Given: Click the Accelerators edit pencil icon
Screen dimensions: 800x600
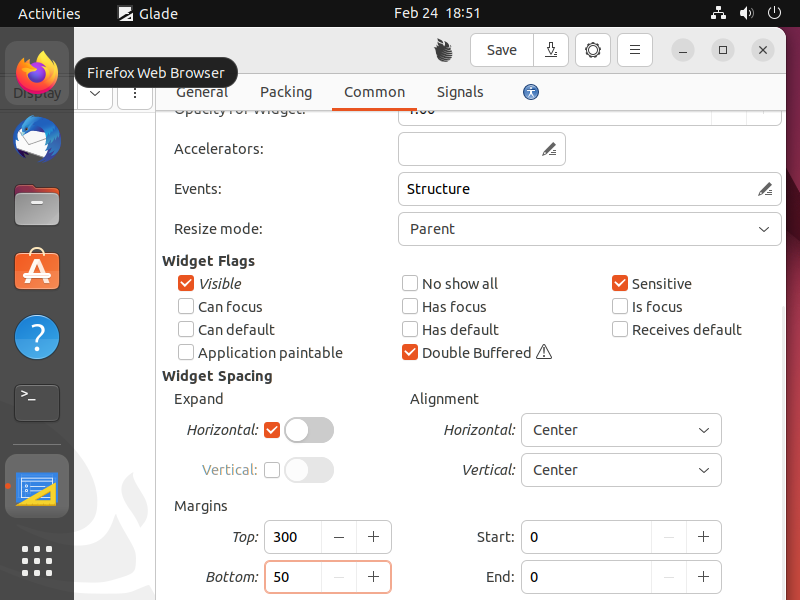Looking at the screenshot, I should 549,150.
